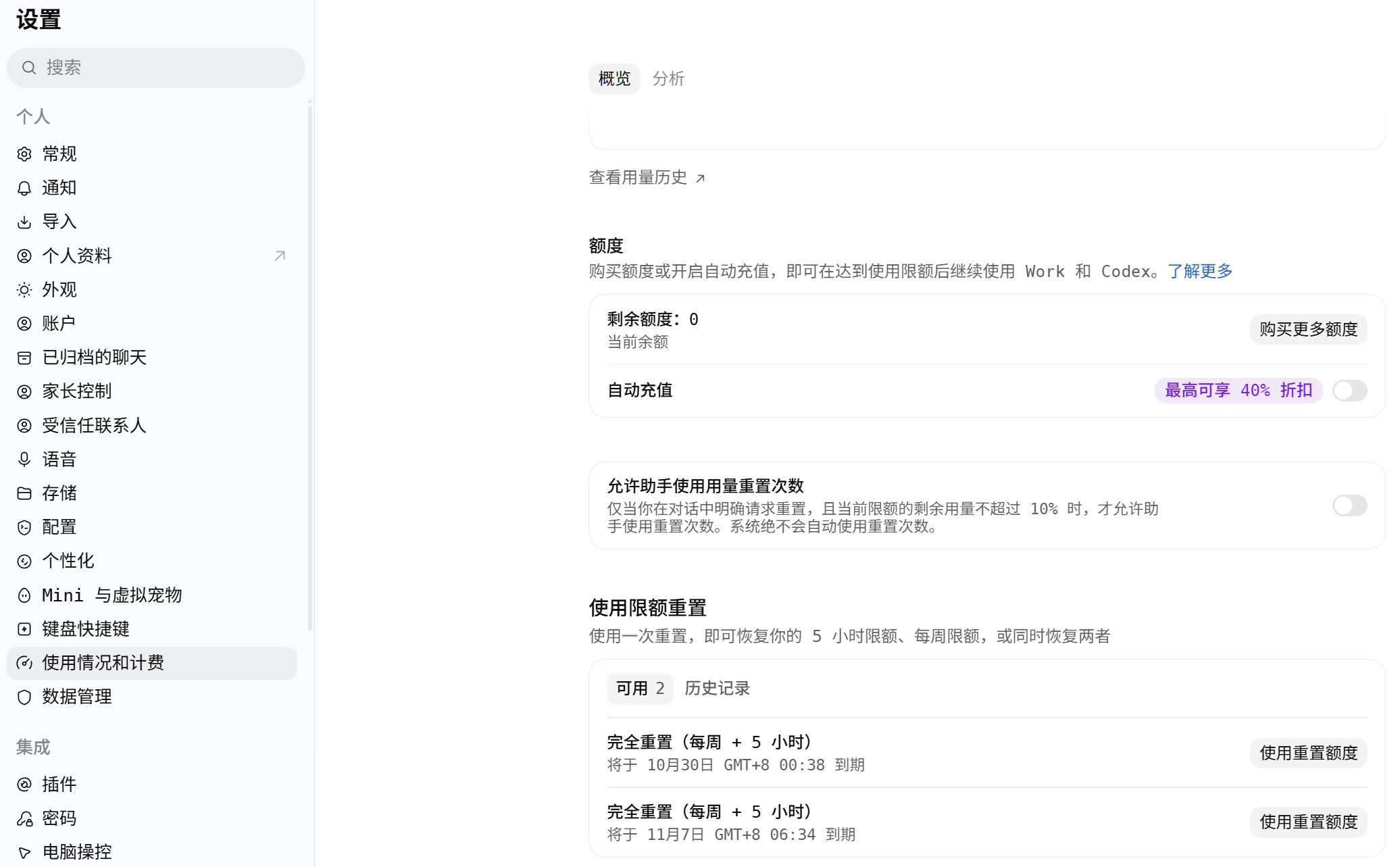Image resolution: width=1400 pixels, height=867 pixels.
Task: Use reset expiring 11月7日
Action: (x=1308, y=822)
